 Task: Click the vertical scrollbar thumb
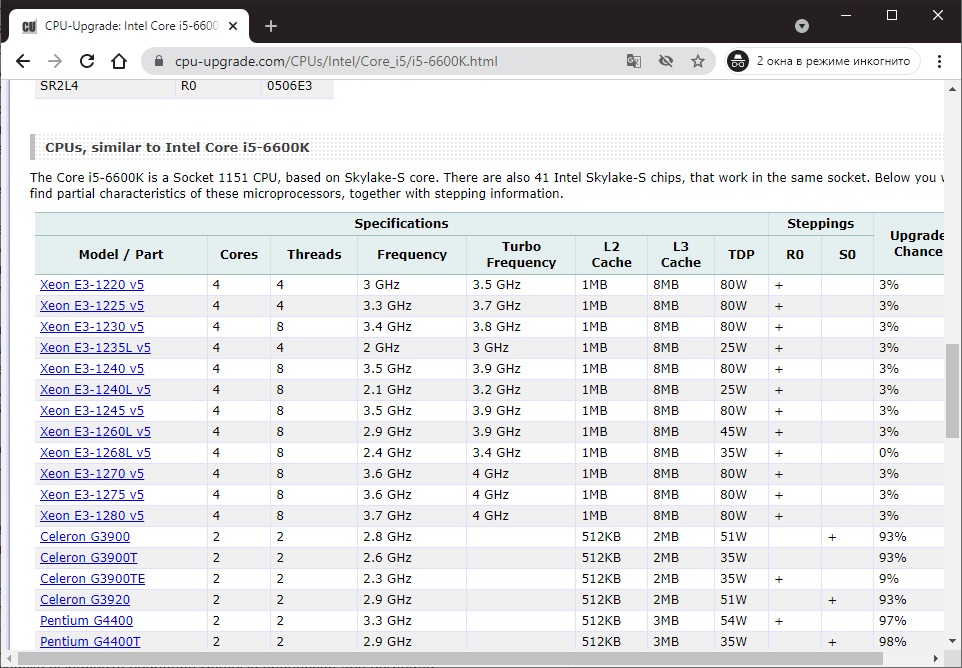click(952, 390)
